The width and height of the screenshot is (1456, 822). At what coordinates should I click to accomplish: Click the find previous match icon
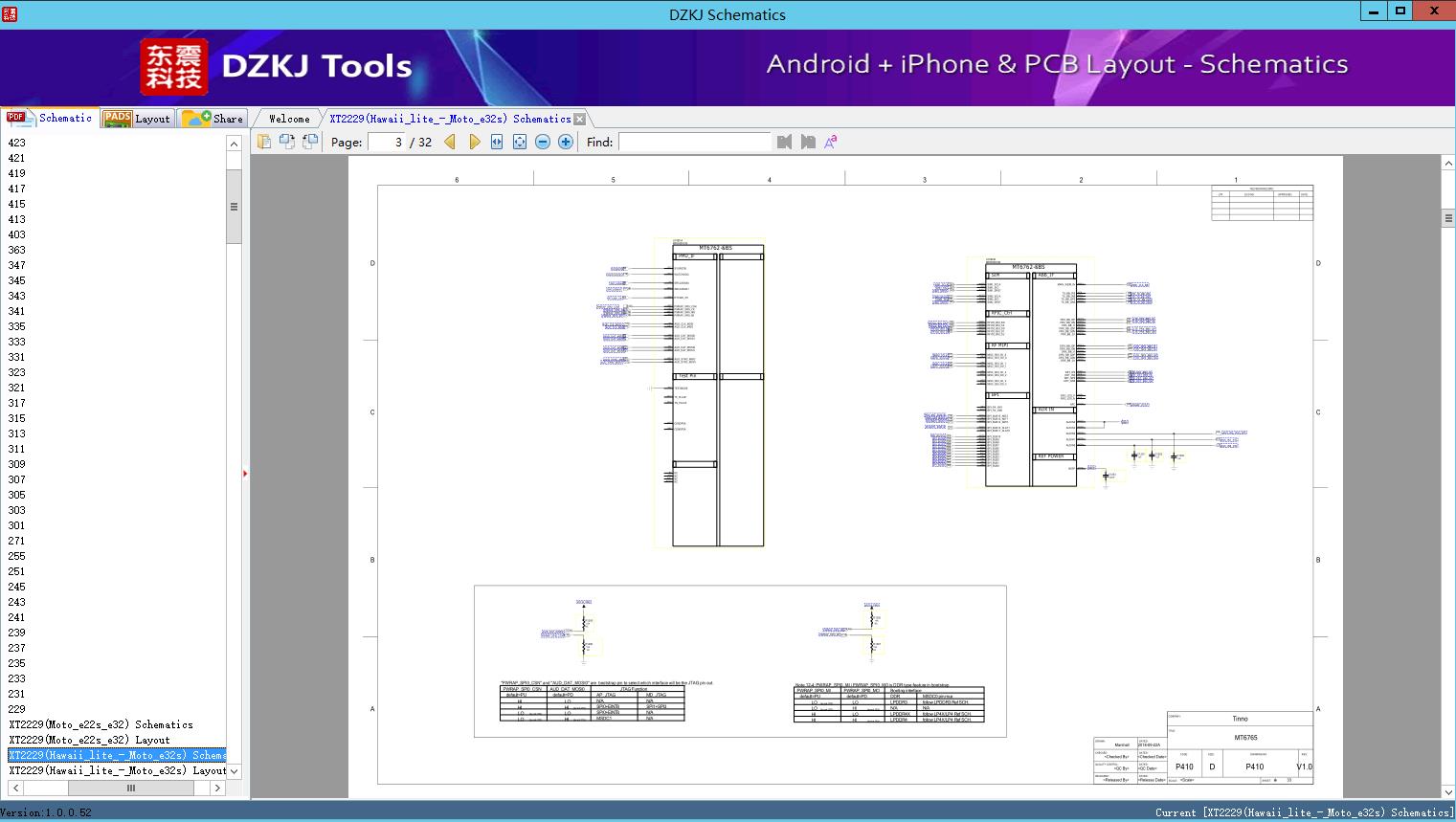(x=785, y=142)
